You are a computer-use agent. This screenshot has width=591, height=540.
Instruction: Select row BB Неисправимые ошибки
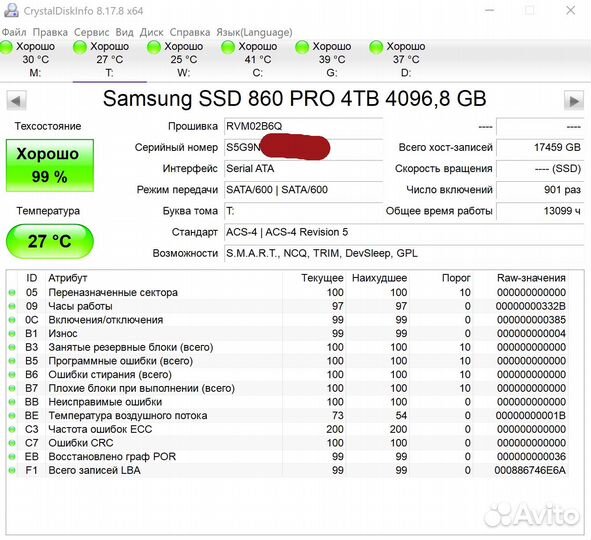pos(288,402)
